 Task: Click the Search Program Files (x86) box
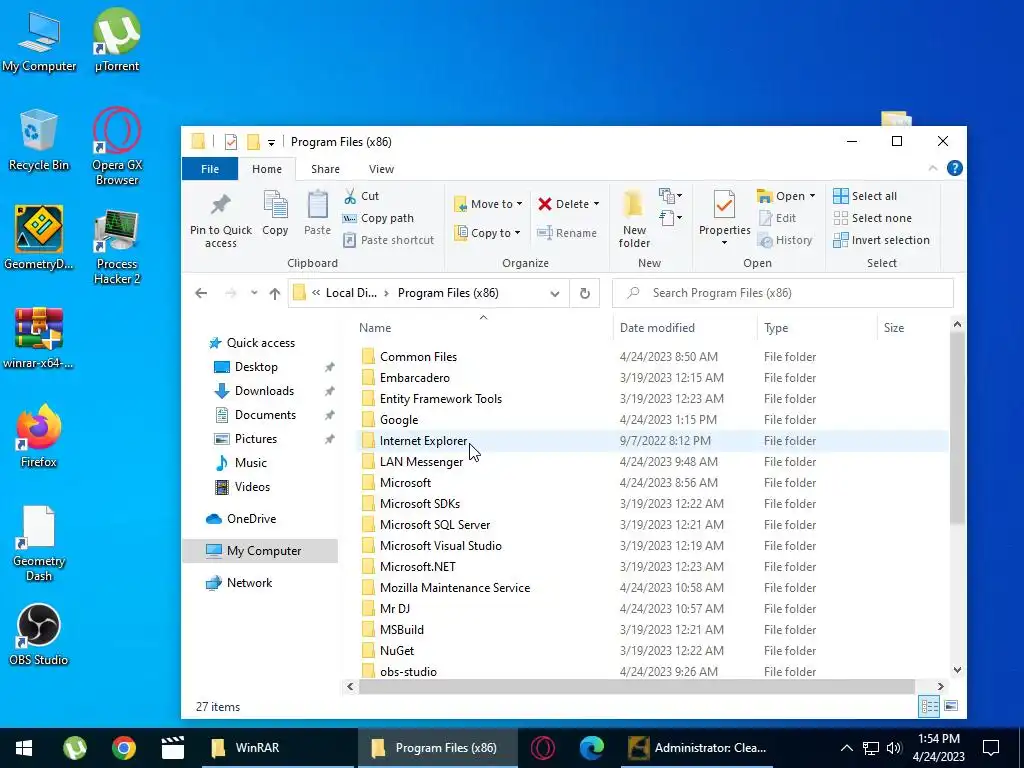pos(782,293)
